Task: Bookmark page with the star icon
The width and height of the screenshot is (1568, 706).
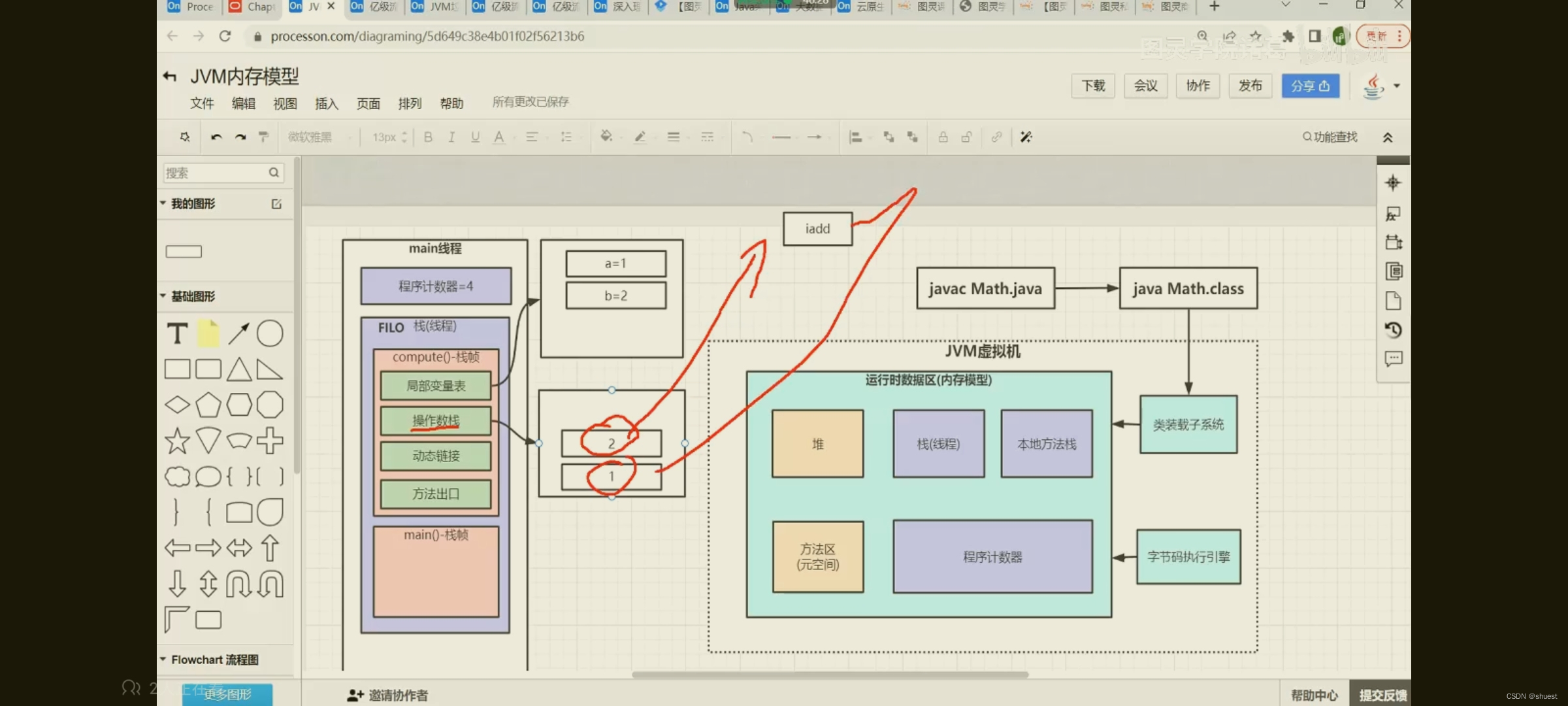Action: (1255, 36)
